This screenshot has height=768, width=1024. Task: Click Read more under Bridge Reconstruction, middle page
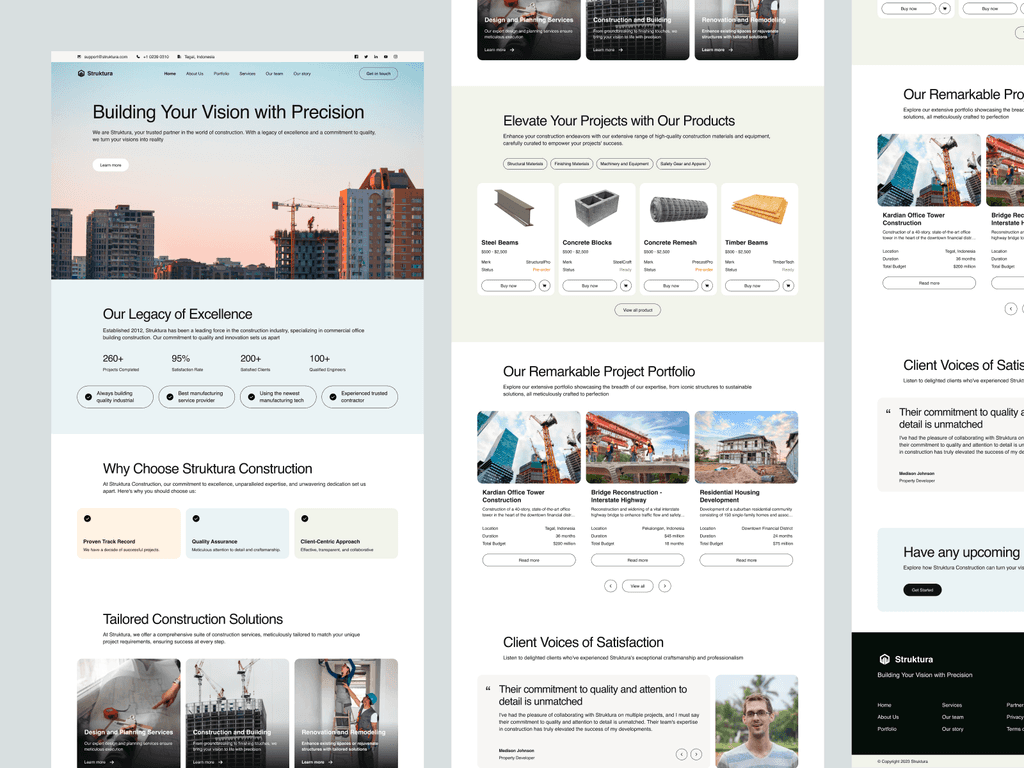point(637,560)
